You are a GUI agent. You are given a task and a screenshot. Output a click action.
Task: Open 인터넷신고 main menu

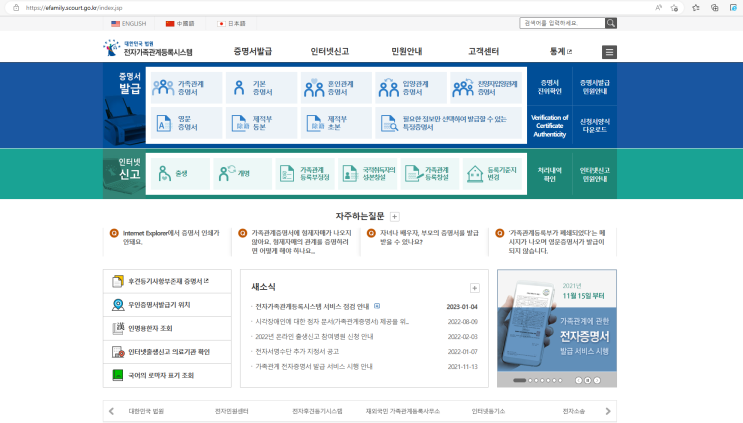pyautogui.click(x=330, y=51)
